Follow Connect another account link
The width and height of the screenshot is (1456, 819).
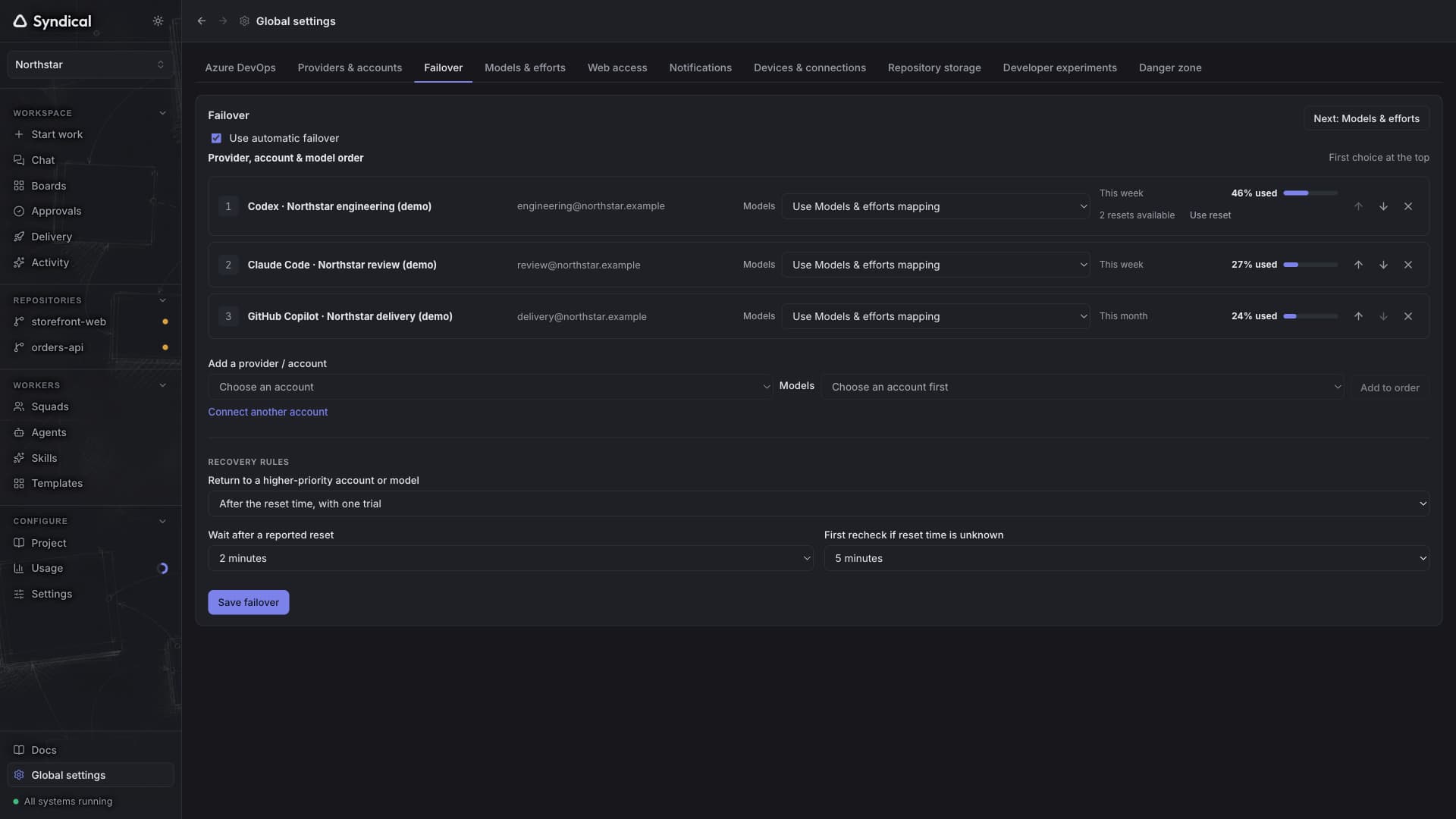click(x=268, y=412)
